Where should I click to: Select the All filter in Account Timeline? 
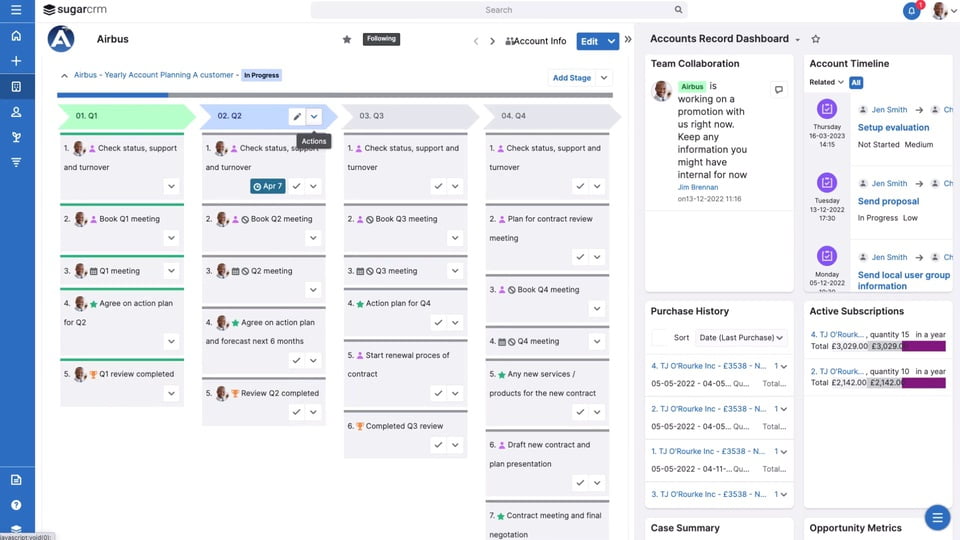(x=856, y=83)
